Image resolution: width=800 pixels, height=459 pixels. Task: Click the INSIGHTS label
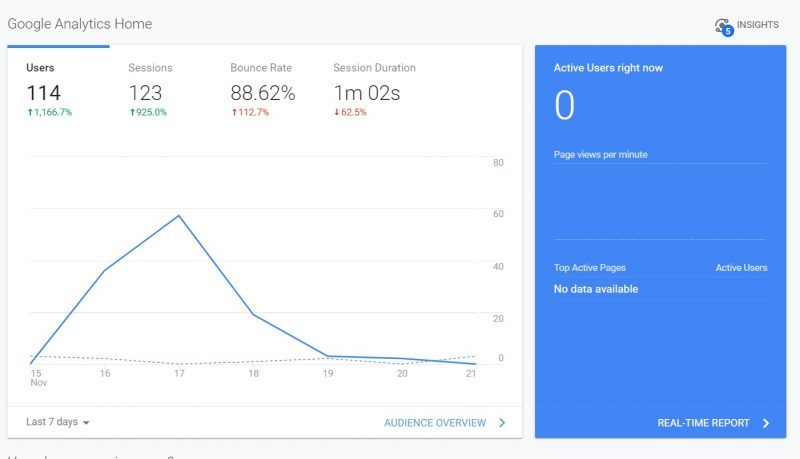(758, 24)
